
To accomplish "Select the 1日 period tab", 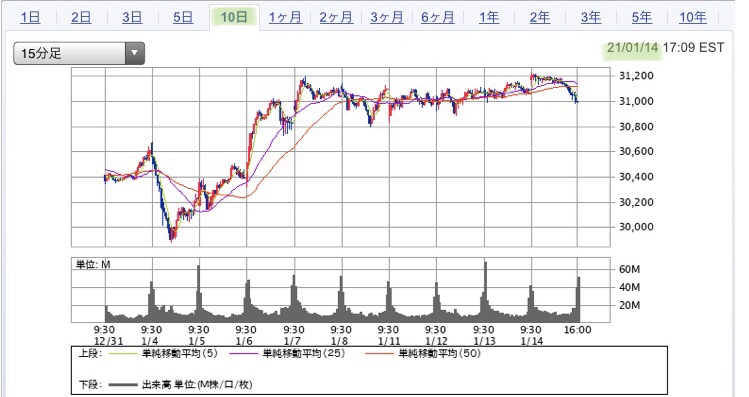I will 30,18.
